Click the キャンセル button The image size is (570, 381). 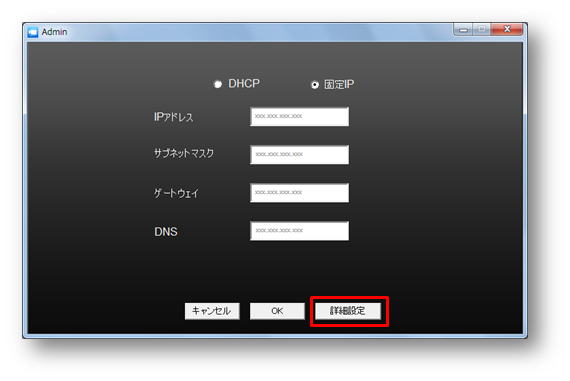[x=212, y=311]
